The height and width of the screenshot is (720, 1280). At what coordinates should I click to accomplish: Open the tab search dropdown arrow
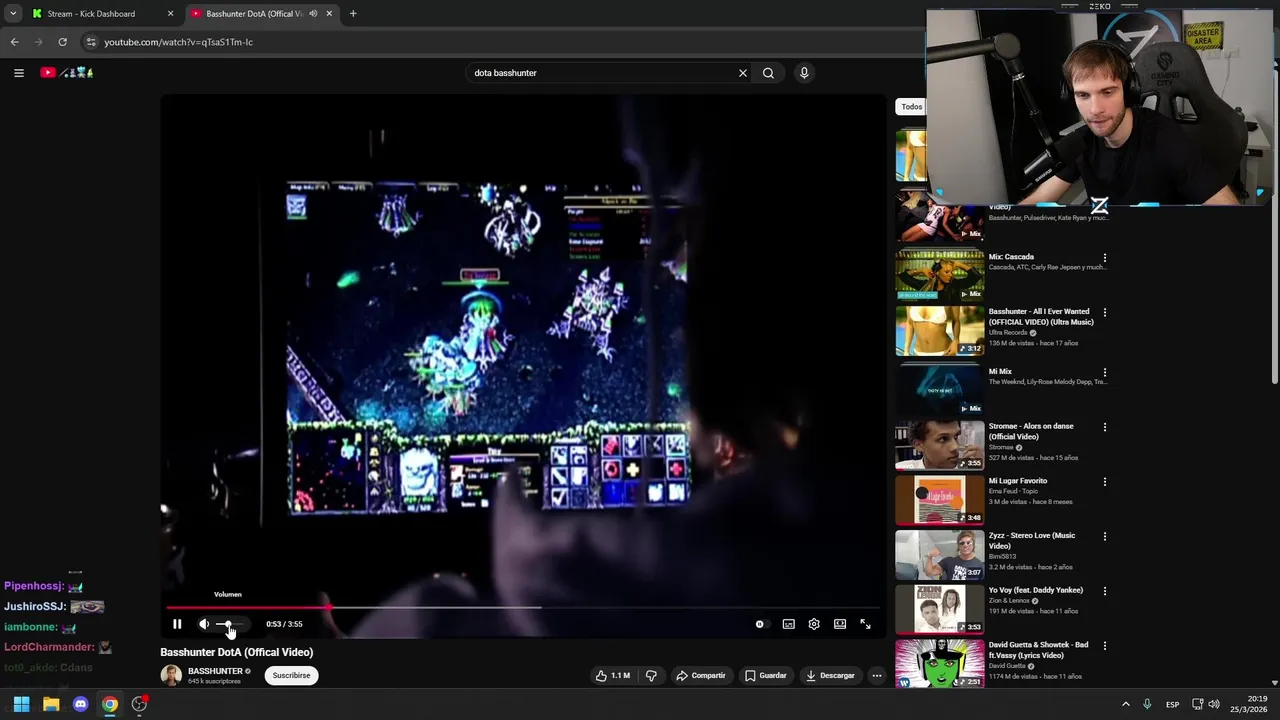point(13,14)
